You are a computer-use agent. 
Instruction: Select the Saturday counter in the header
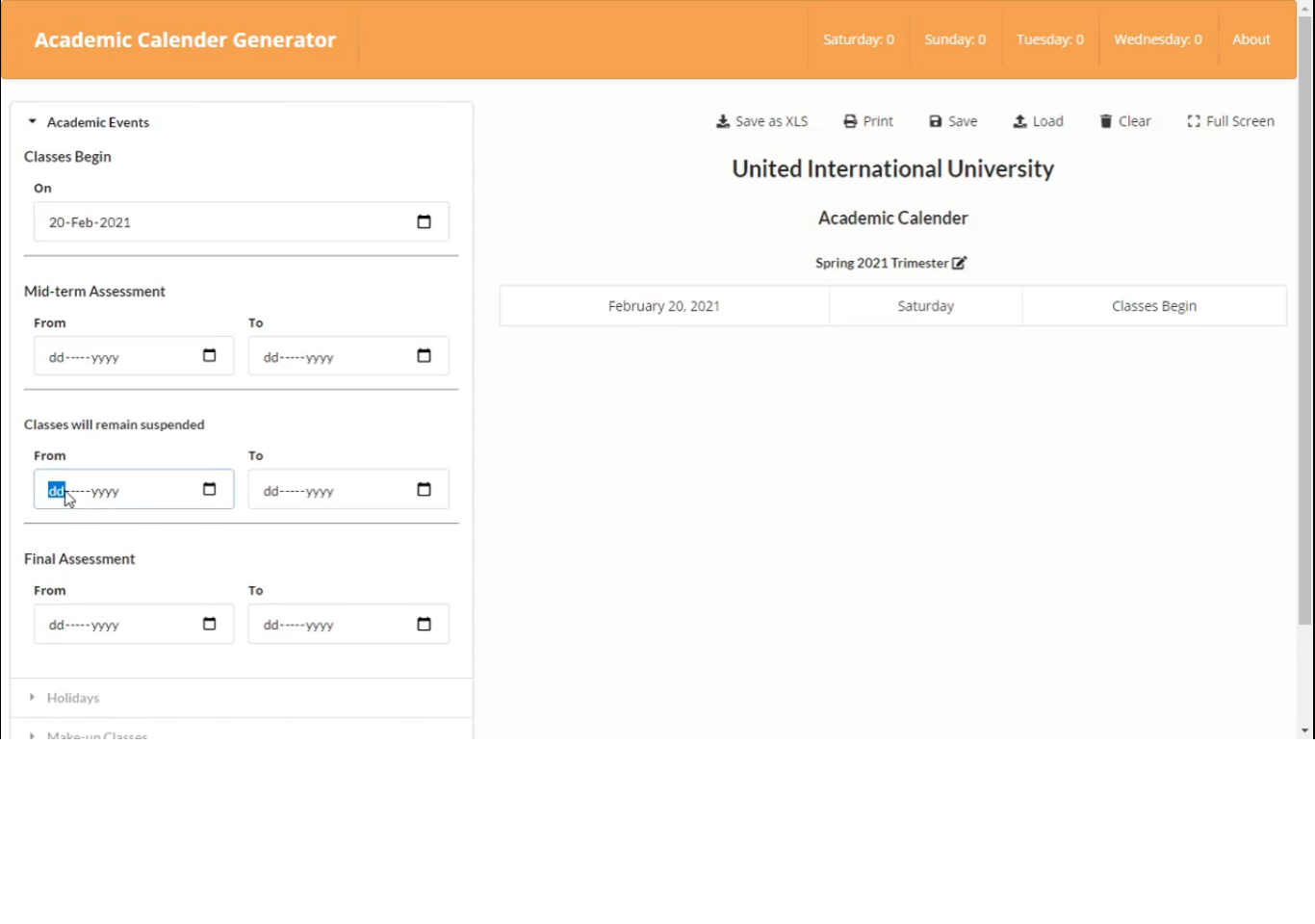click(x=858, y=39)
